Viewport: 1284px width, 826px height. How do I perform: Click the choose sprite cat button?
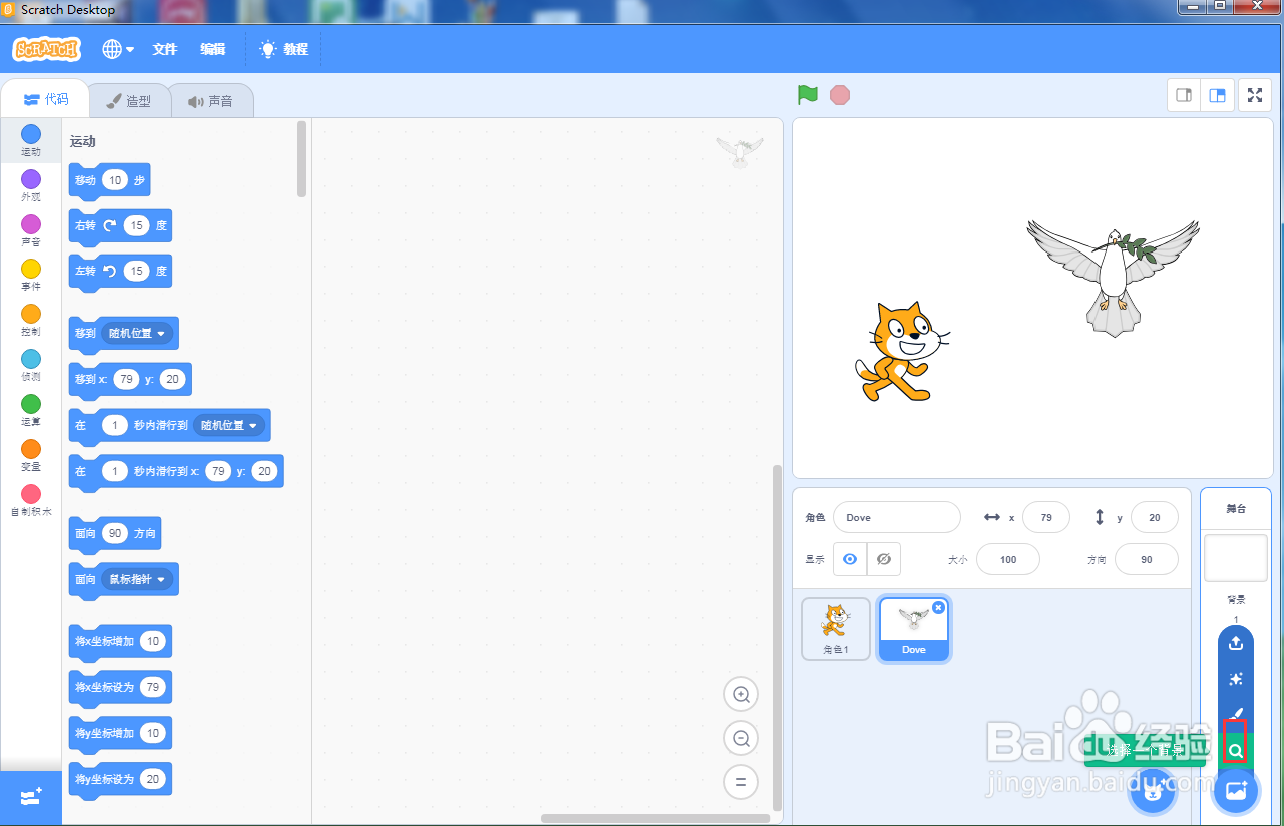pyautogui.click(x=1152, y=792)
